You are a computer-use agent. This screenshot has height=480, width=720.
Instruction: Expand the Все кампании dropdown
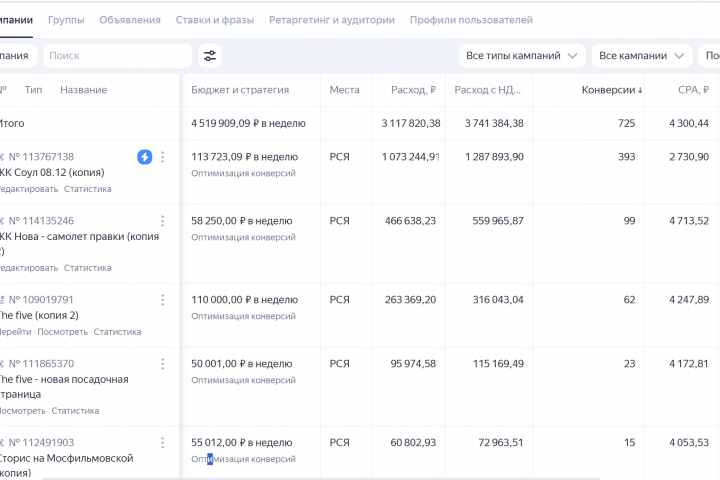[641, 56]
